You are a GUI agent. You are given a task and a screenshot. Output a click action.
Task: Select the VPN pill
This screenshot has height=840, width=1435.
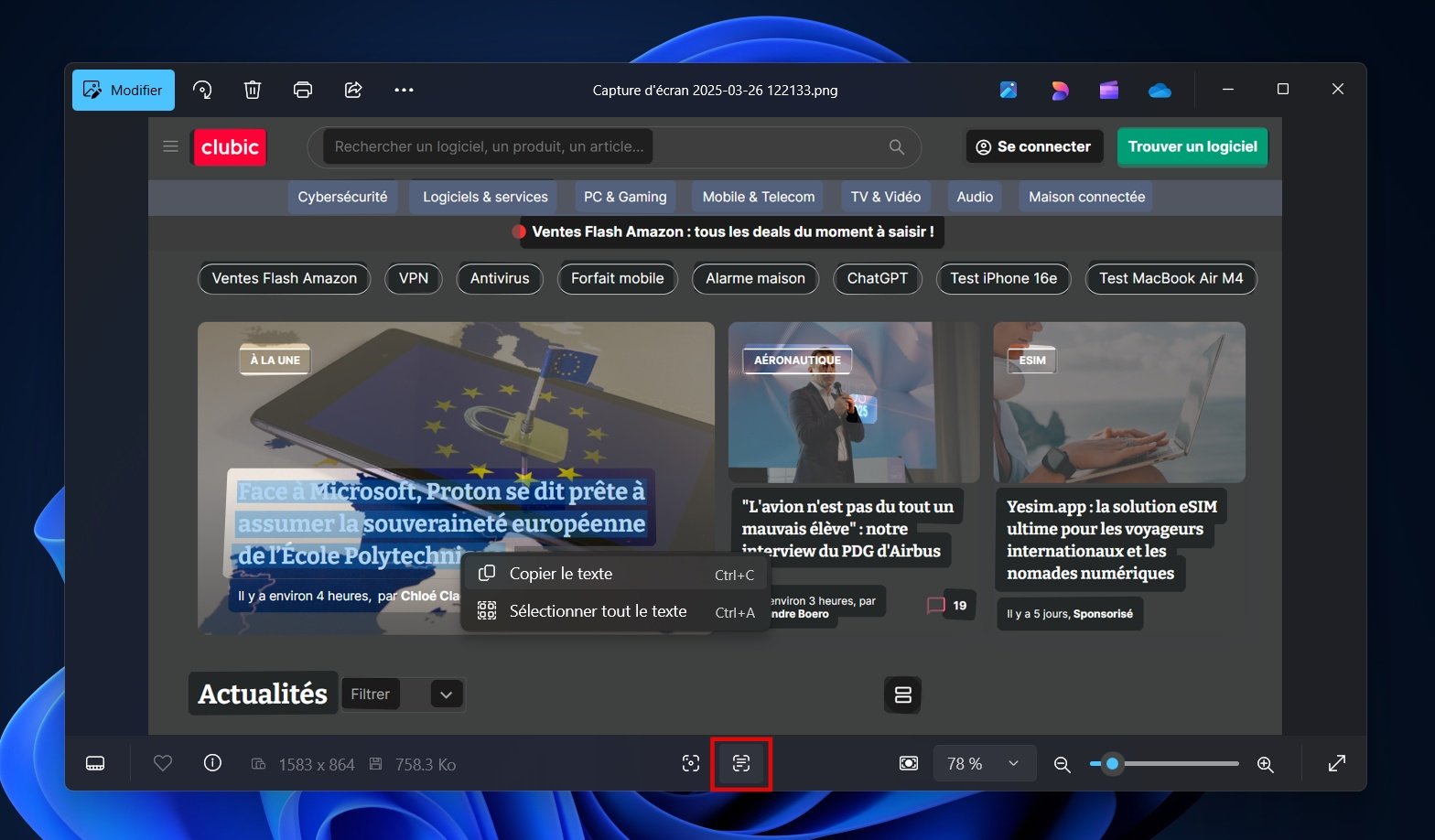tap(414, 278)
